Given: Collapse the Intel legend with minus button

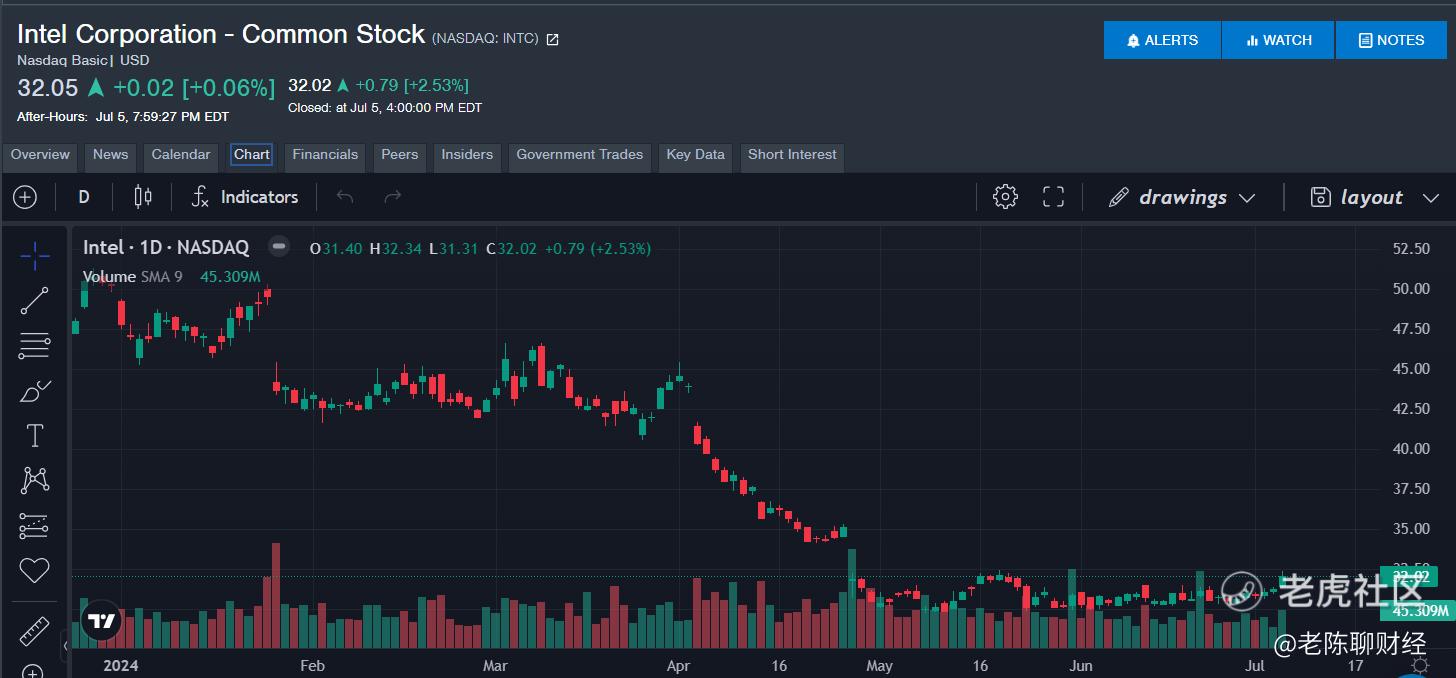Looking at the screenshot, I should pyautogui.click(x=279, y=246).
